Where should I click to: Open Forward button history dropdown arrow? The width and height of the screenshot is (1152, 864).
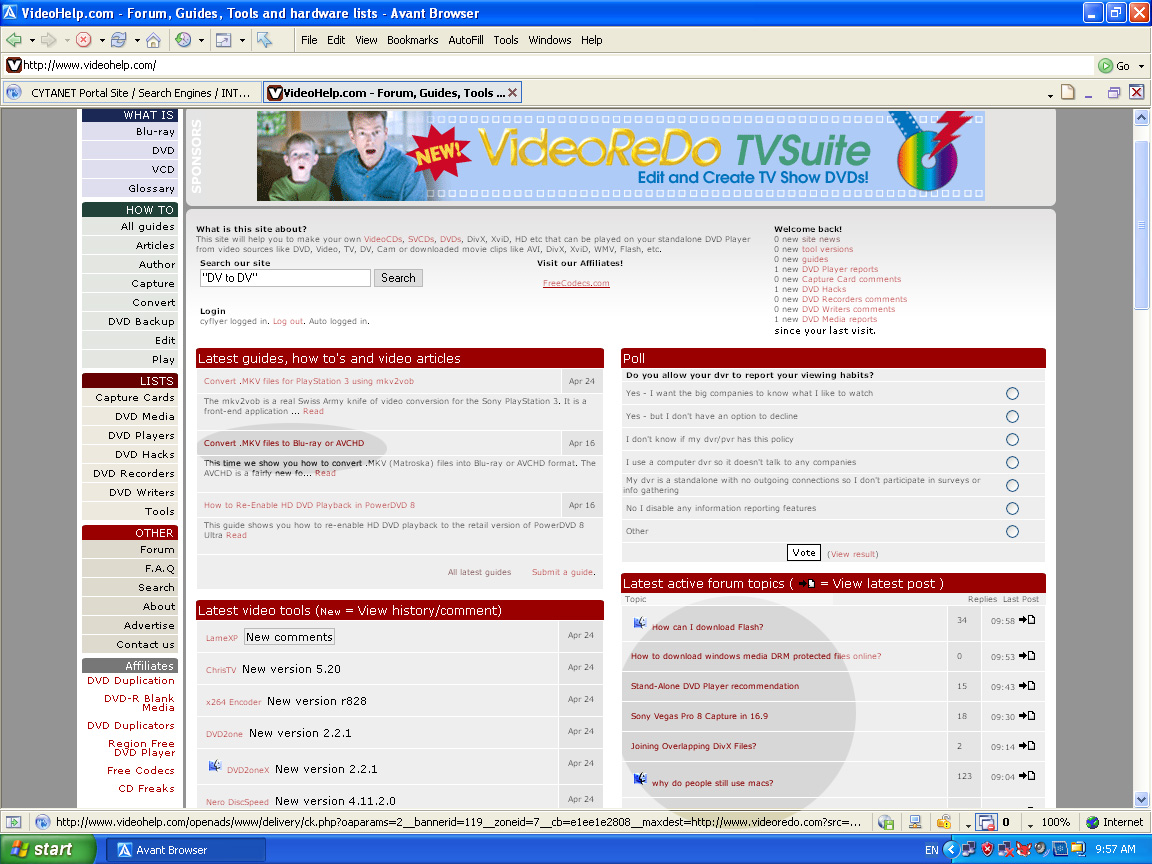click(x=67, y=40)
